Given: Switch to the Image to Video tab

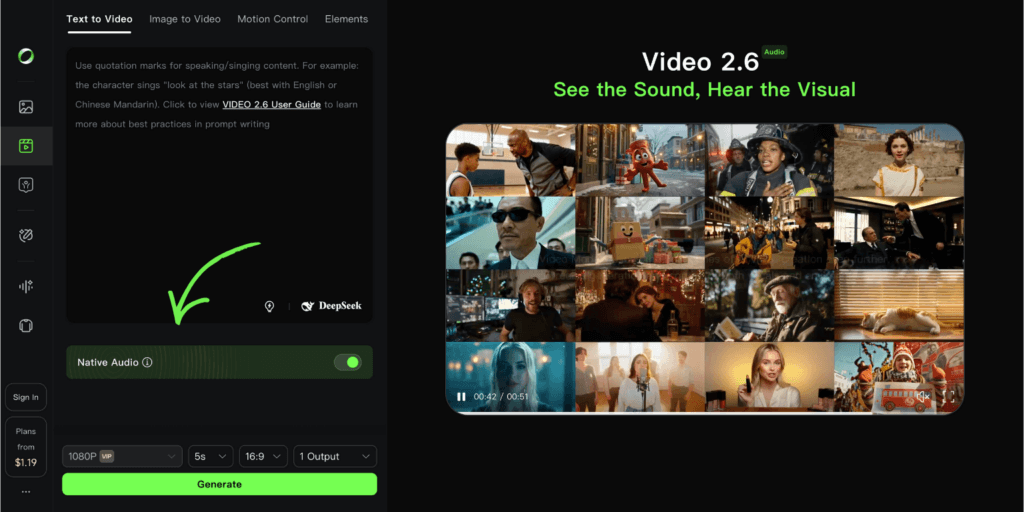Looking at the screenshot, I should coord(185,19).
